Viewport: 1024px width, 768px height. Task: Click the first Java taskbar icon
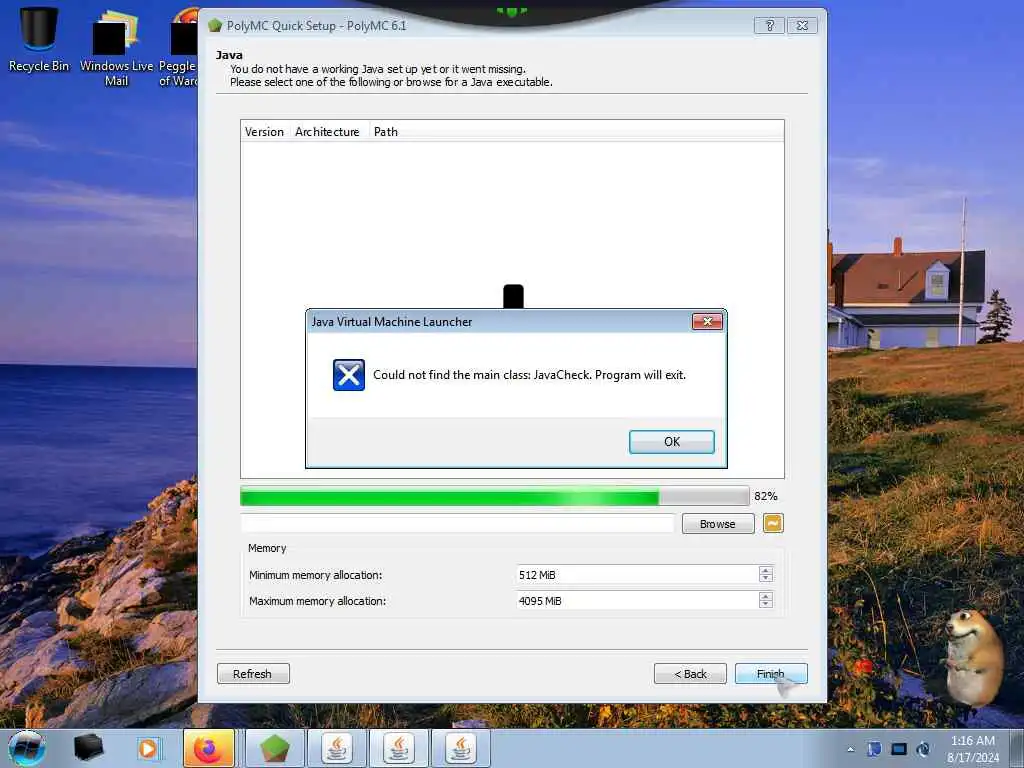point(337,748)
